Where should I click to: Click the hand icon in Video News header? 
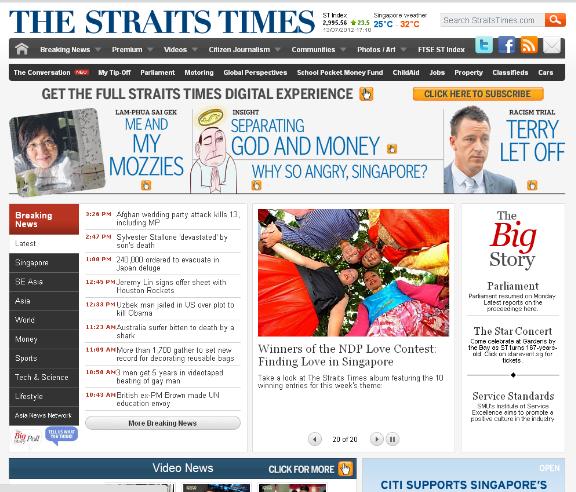coord(345,469)
